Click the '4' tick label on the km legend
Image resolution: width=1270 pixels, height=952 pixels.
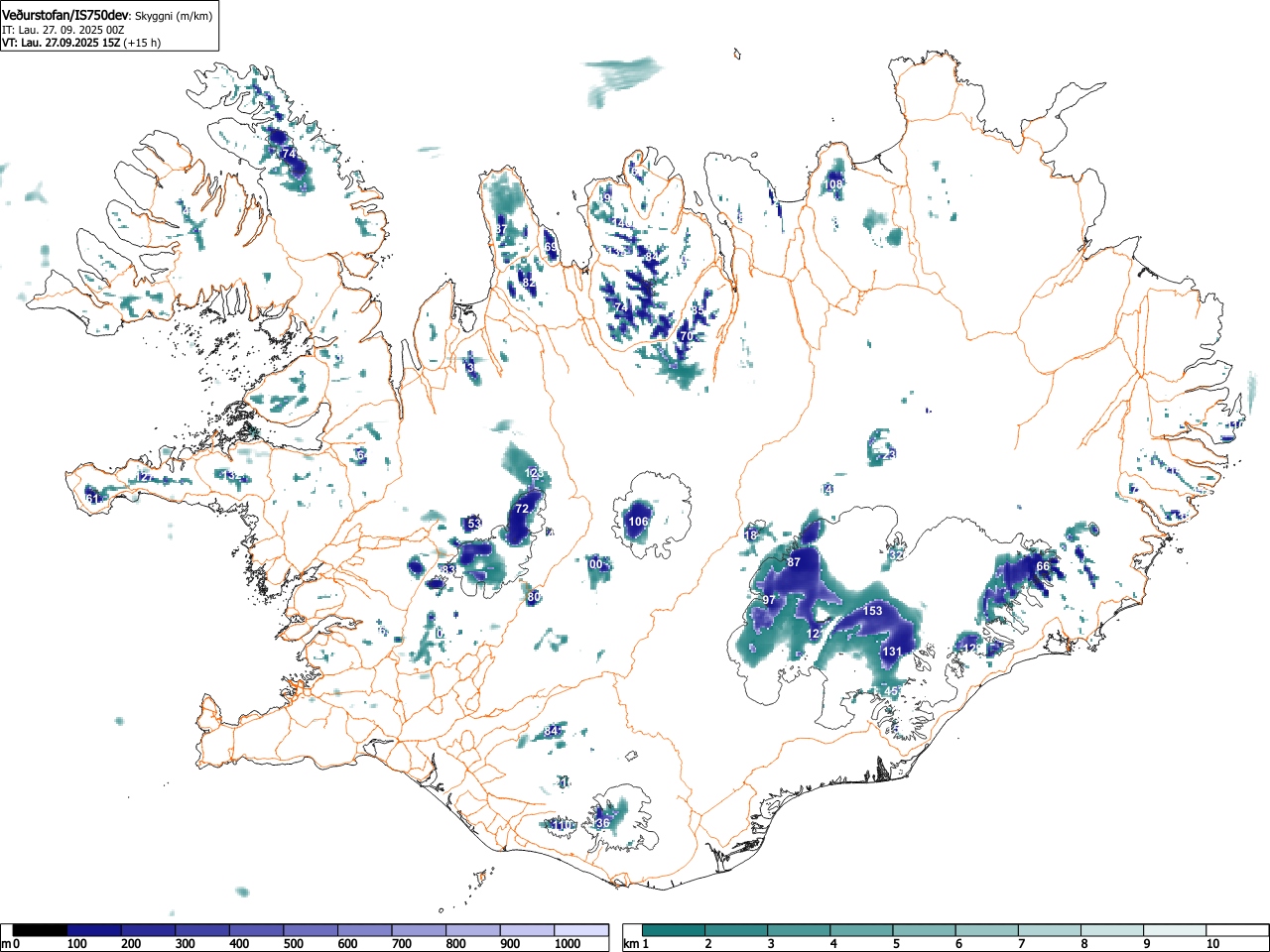pos(833,944)
